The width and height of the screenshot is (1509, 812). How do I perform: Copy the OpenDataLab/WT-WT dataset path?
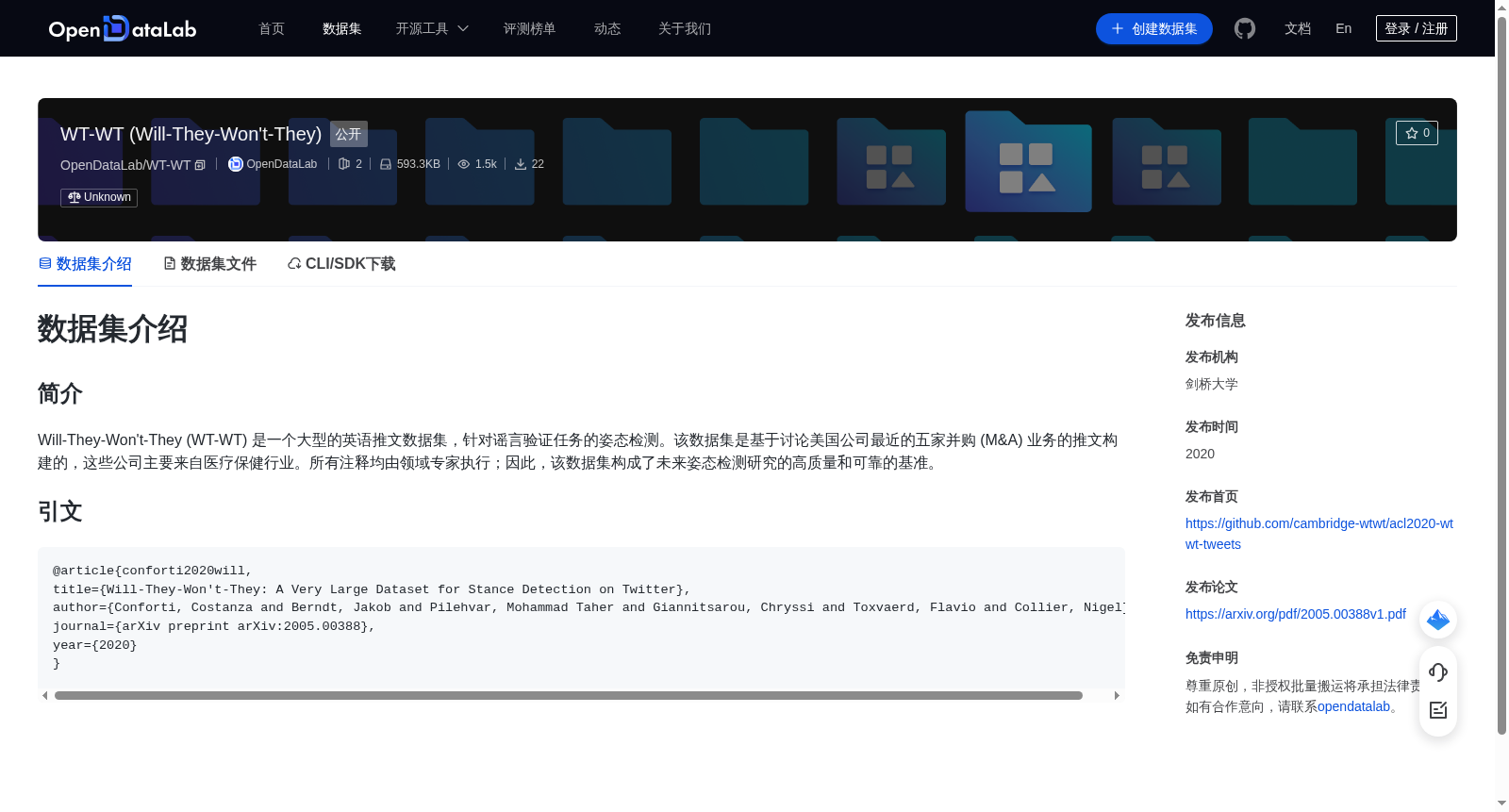[x=200, y=165]
